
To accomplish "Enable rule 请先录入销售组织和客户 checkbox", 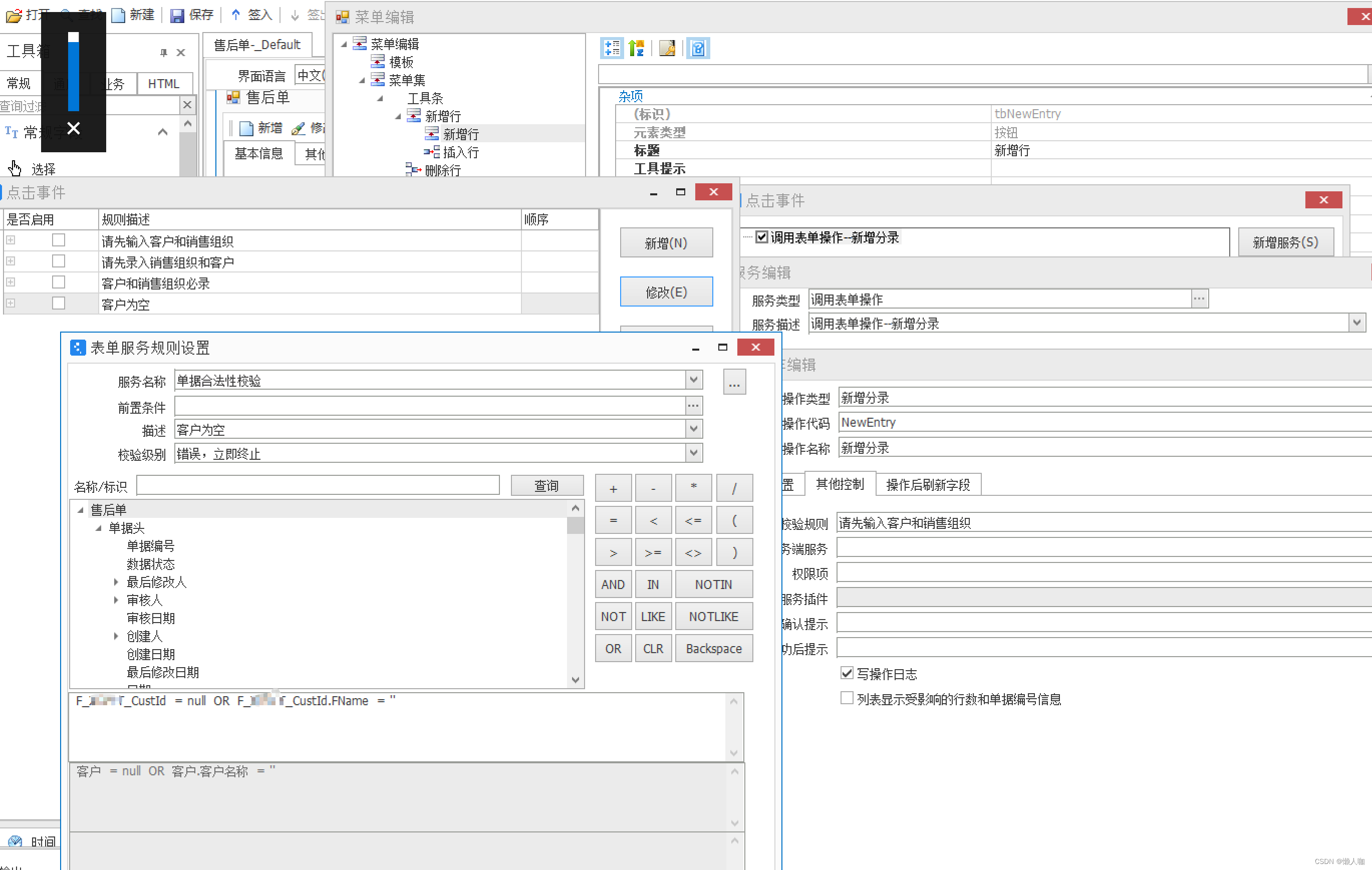I will (58, 261).
